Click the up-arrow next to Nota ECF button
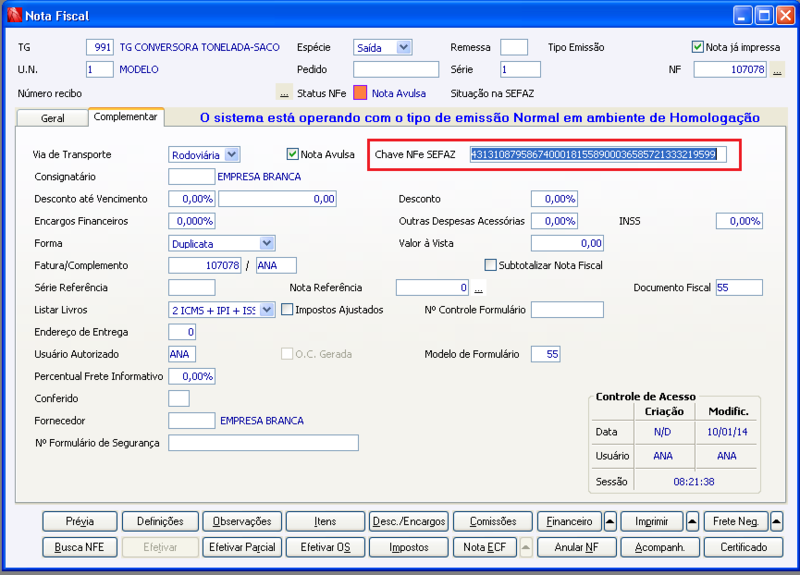800x575 pixels. 526,547
